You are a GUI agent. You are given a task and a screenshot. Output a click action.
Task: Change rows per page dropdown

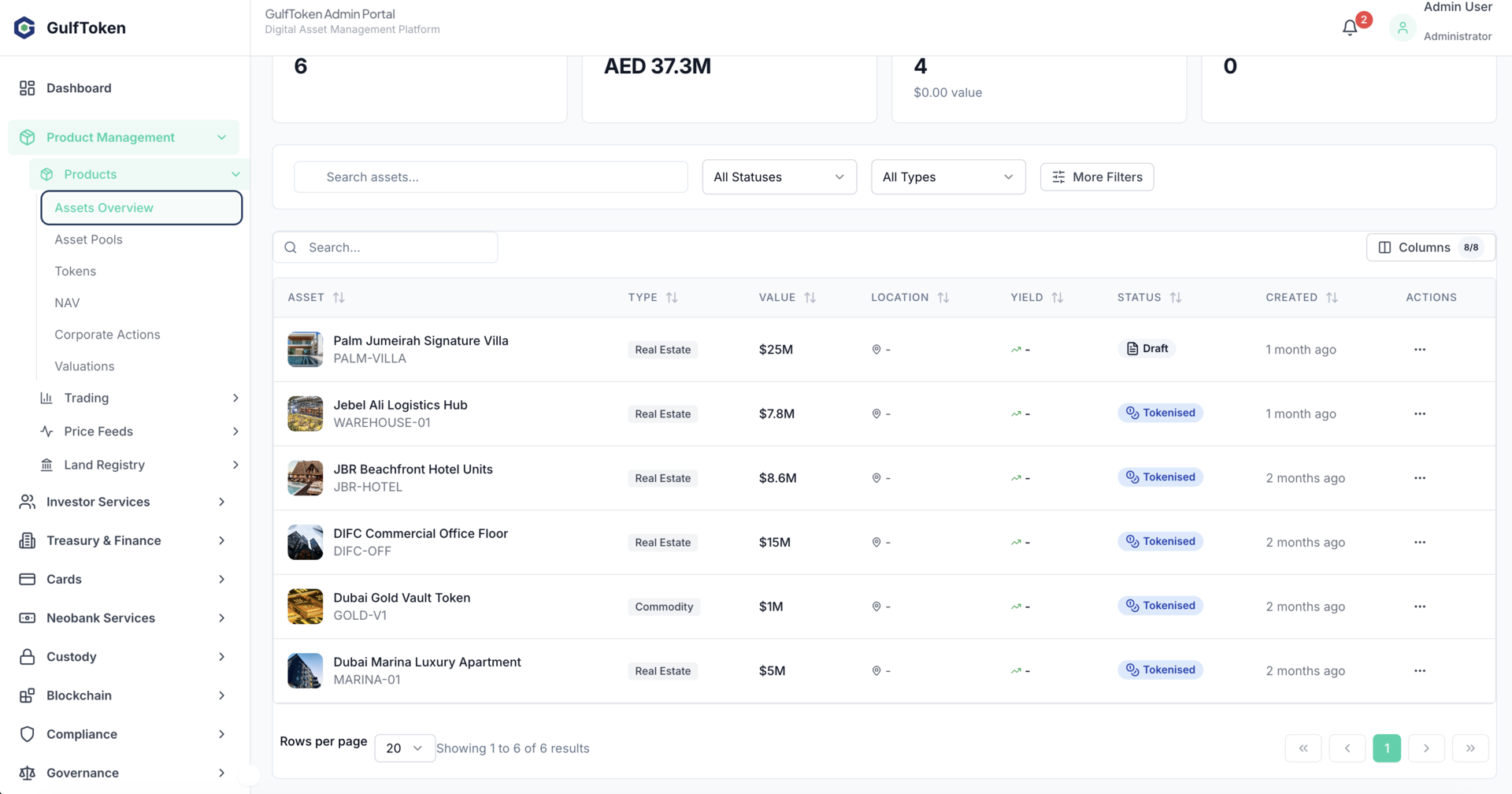[404, 748]
